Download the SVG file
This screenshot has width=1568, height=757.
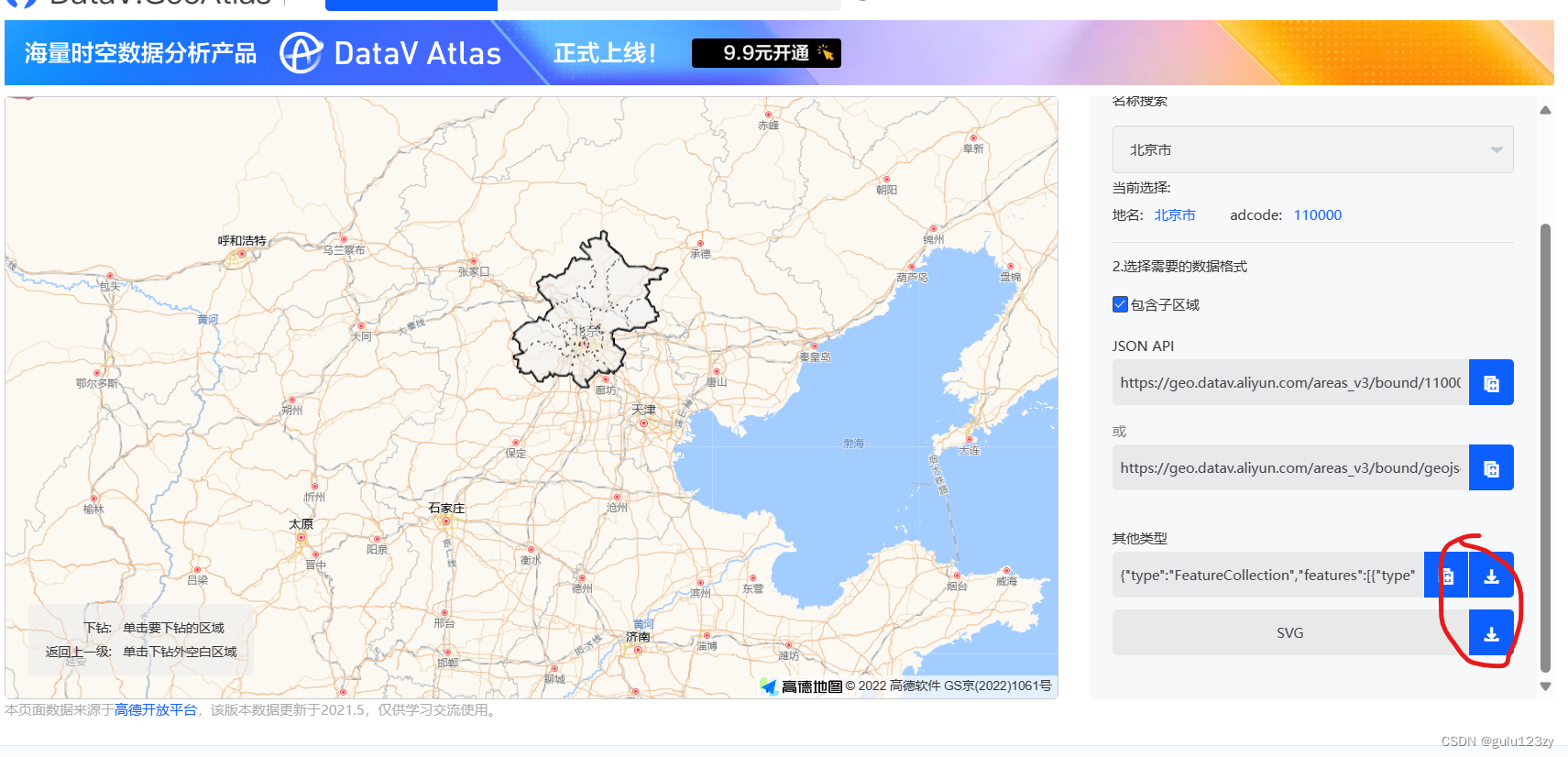(x=1491, y=633)
